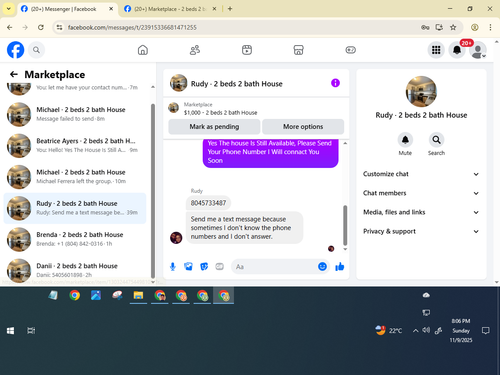
Task: Open Chrome's three-dot menu
Action: tap(490, 27)
